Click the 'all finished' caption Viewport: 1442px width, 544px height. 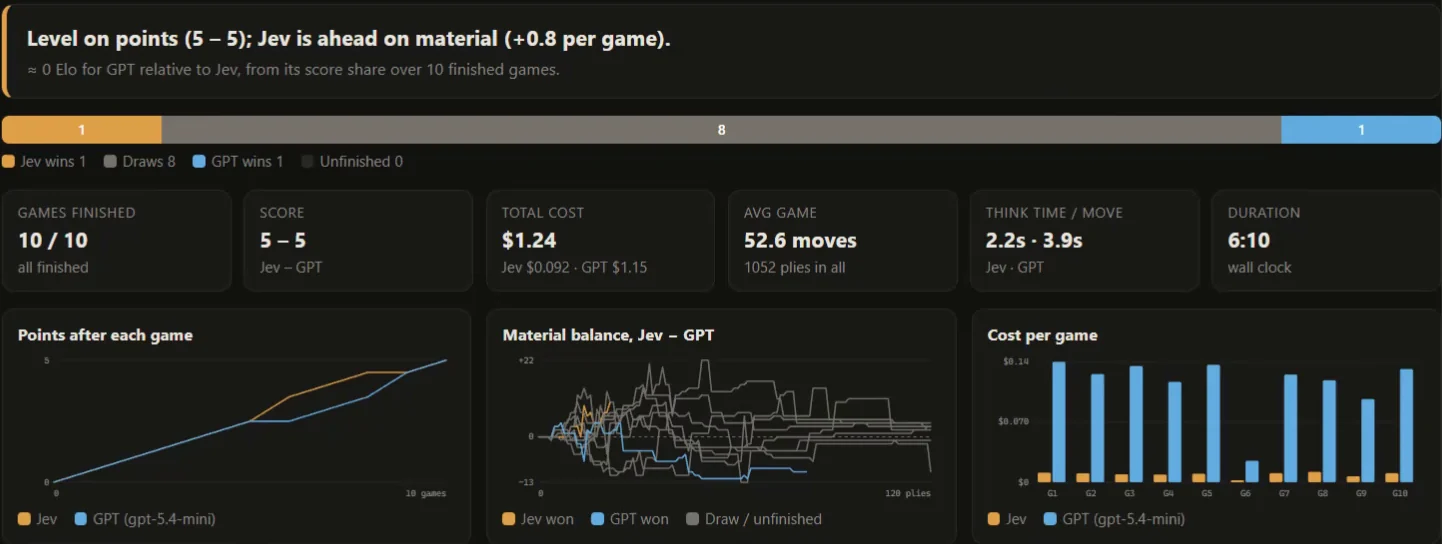(53, 267)
